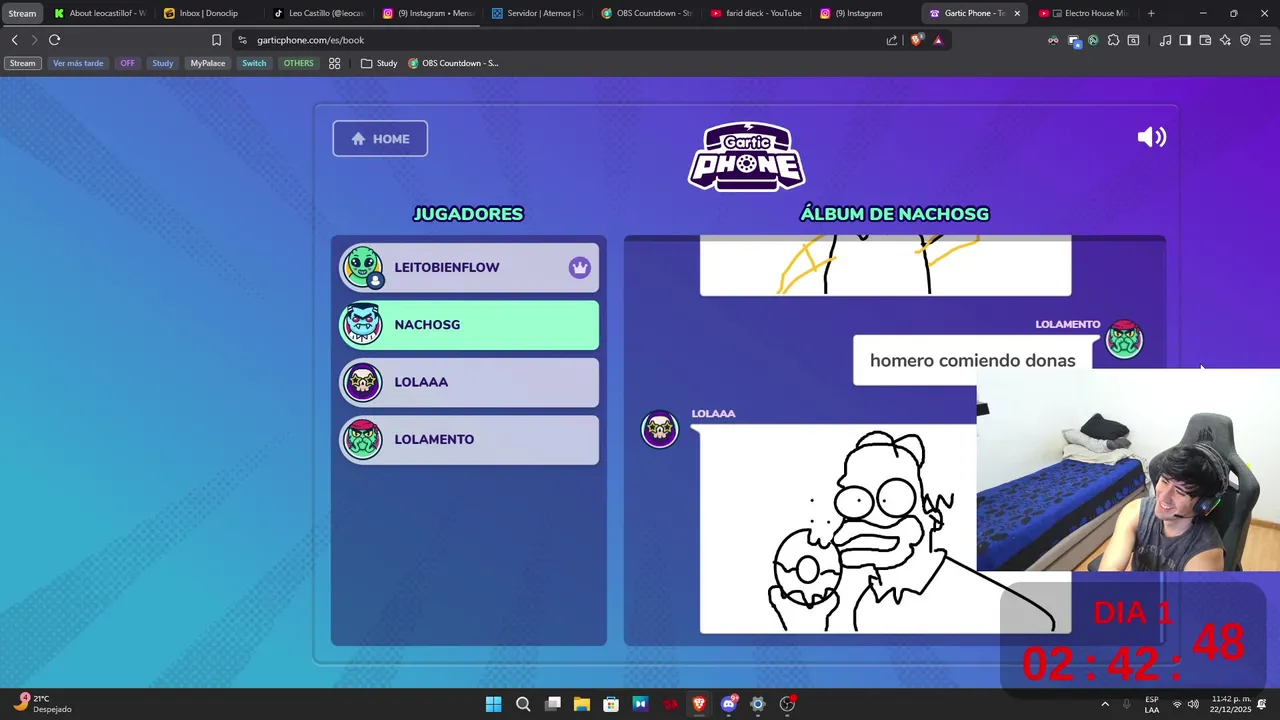The image size is (1280, 720).
Task: Switch to the About leocastillof tab
Action: pyautogui.click(x=100, y=13)
